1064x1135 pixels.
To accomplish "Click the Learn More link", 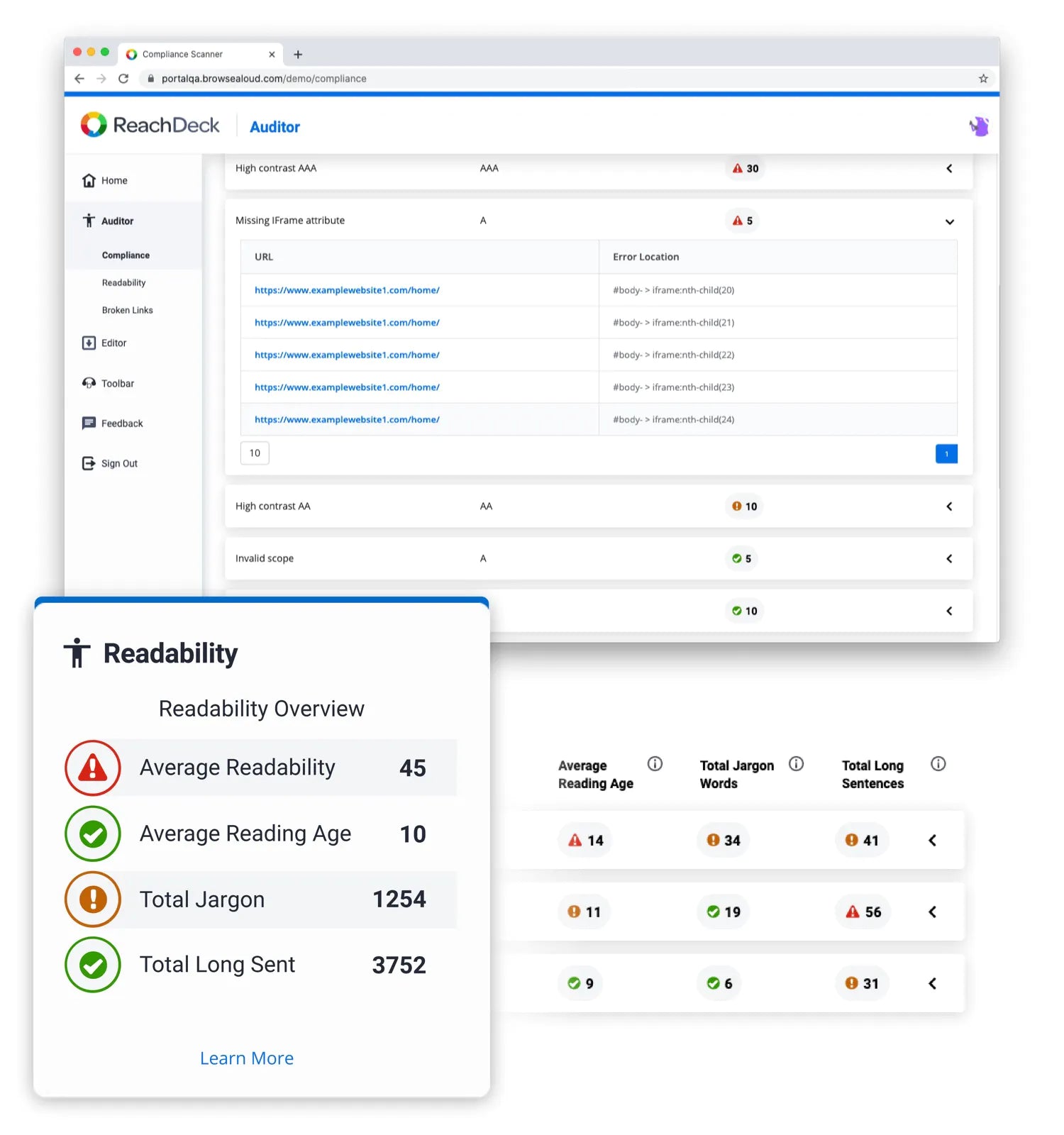I will coord(246,1058).
